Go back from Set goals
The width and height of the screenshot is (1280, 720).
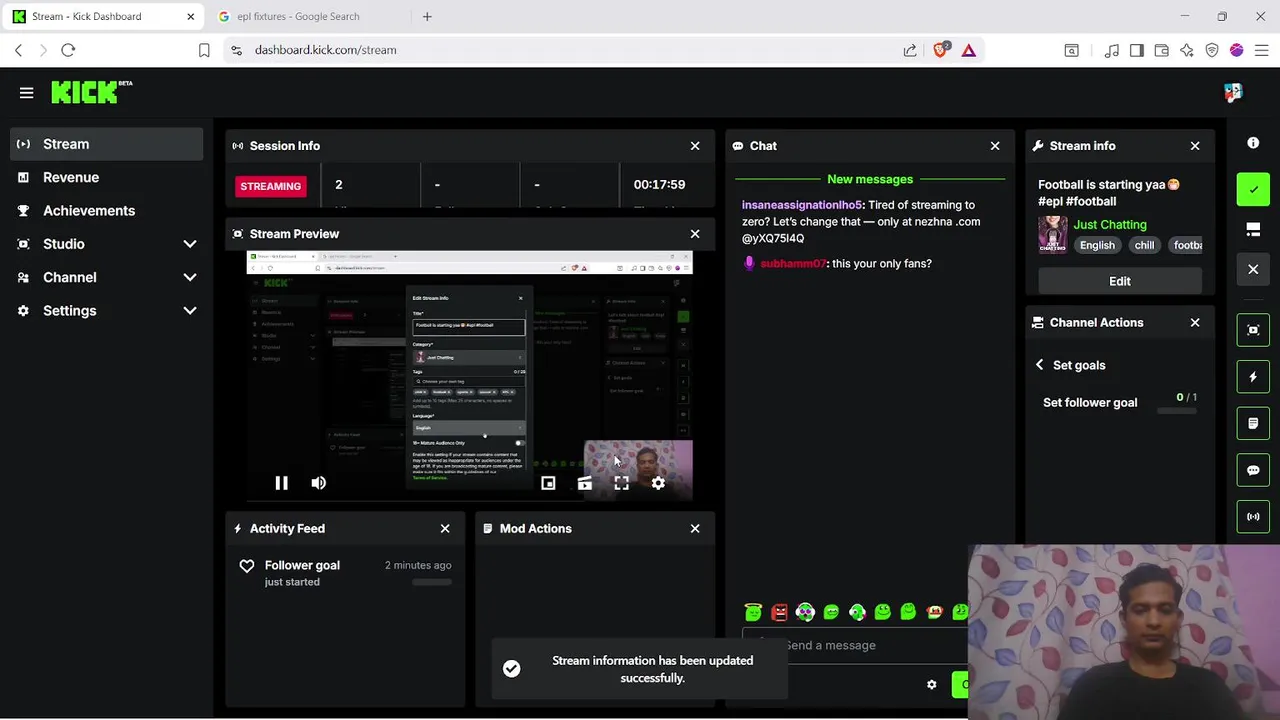pos(1040,365)
